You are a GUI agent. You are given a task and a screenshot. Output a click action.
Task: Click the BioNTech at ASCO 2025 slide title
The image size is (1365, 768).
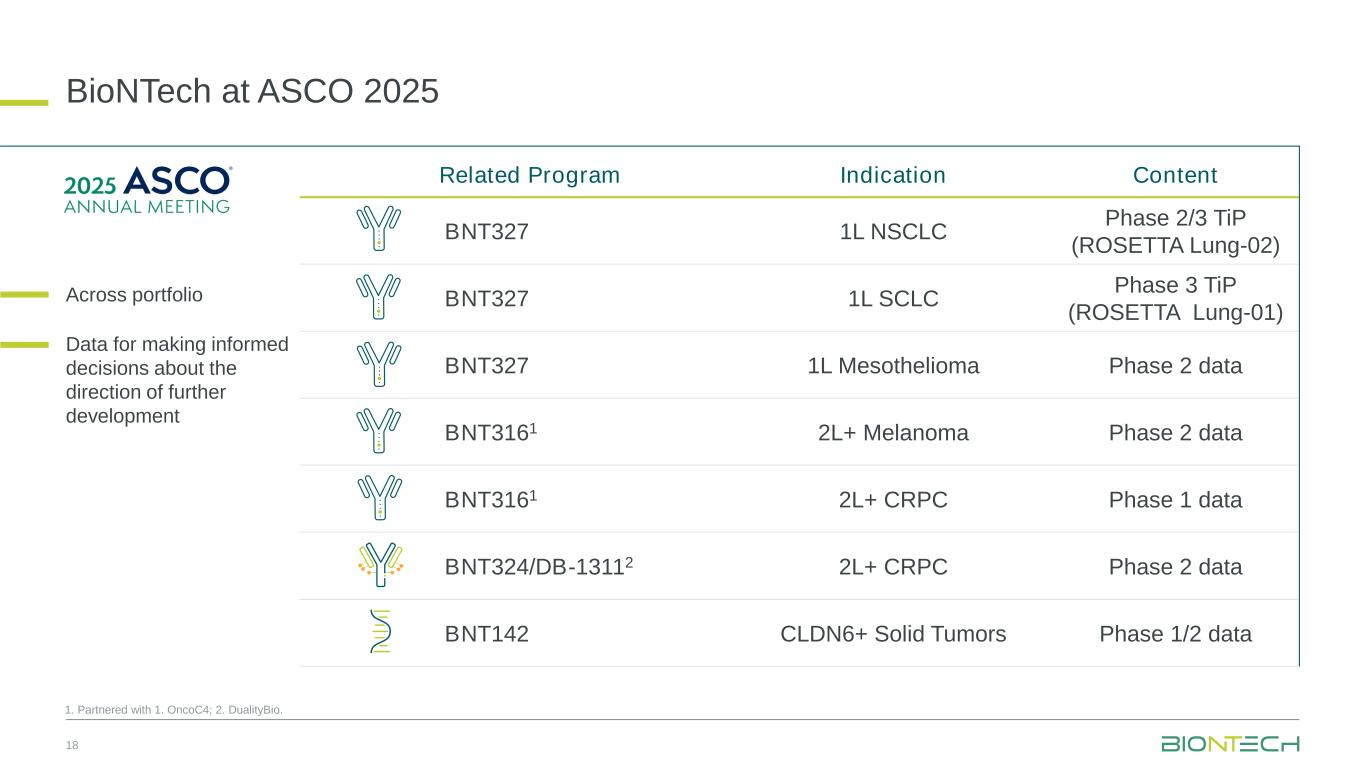click(x=252, y=92)
